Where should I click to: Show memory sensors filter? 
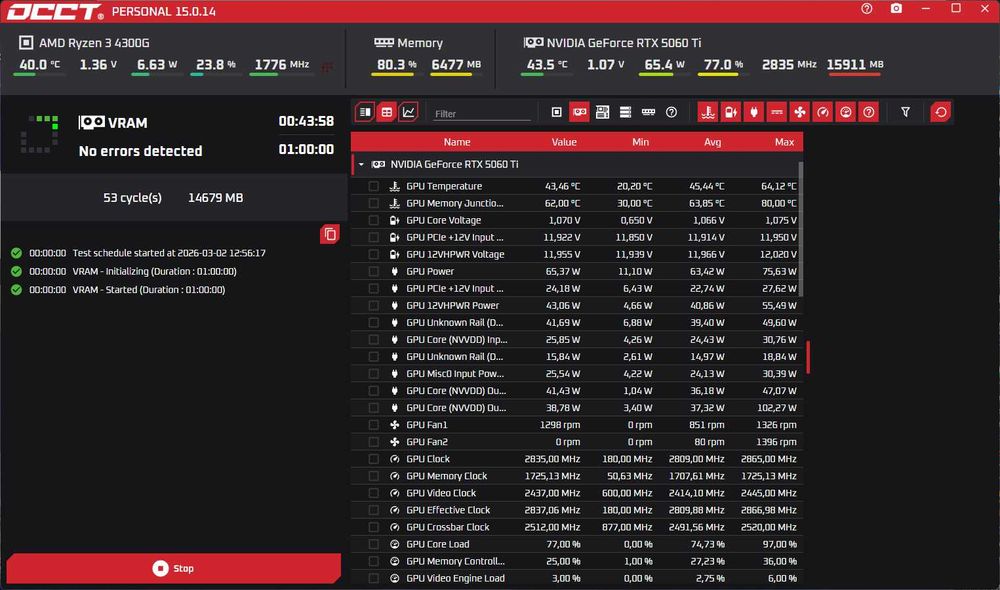(648, 112)
